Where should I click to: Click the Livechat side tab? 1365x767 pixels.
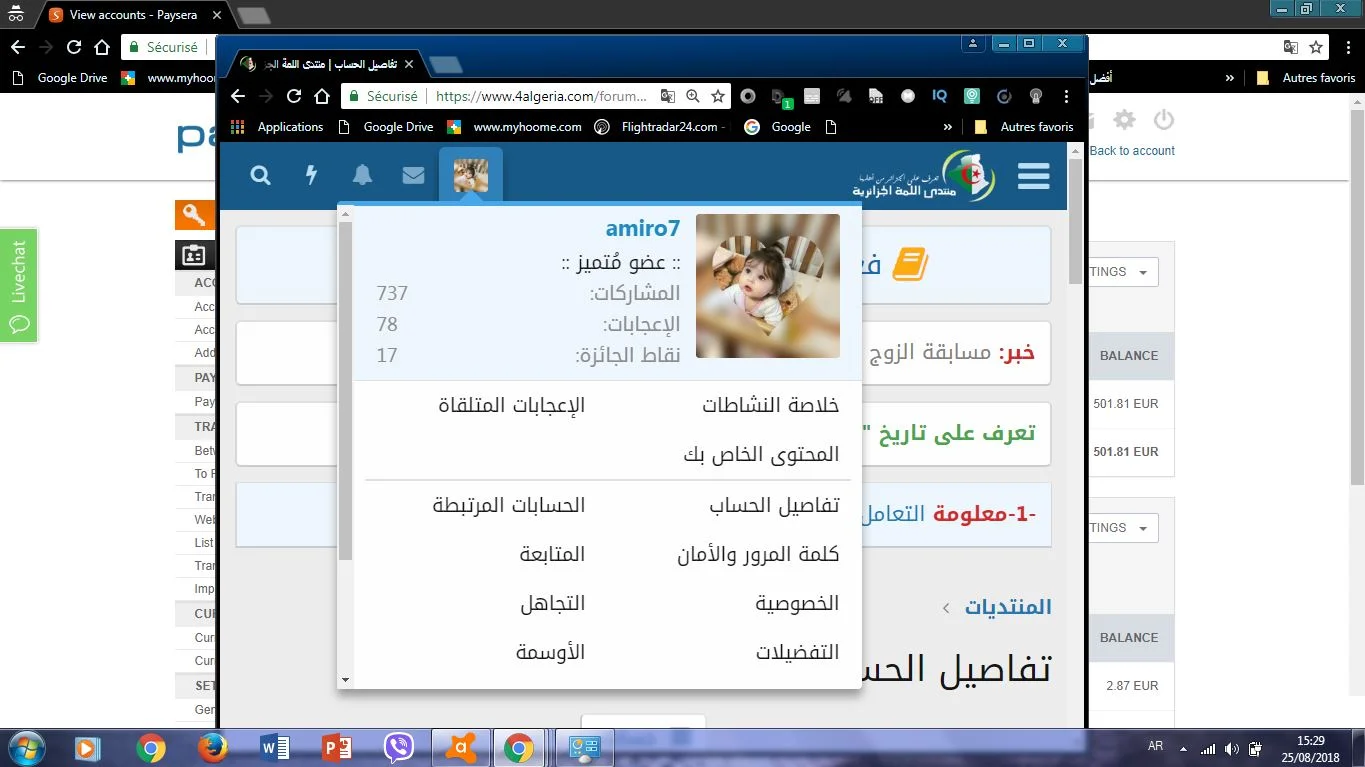pyautogui.click(x=19, y=285)
